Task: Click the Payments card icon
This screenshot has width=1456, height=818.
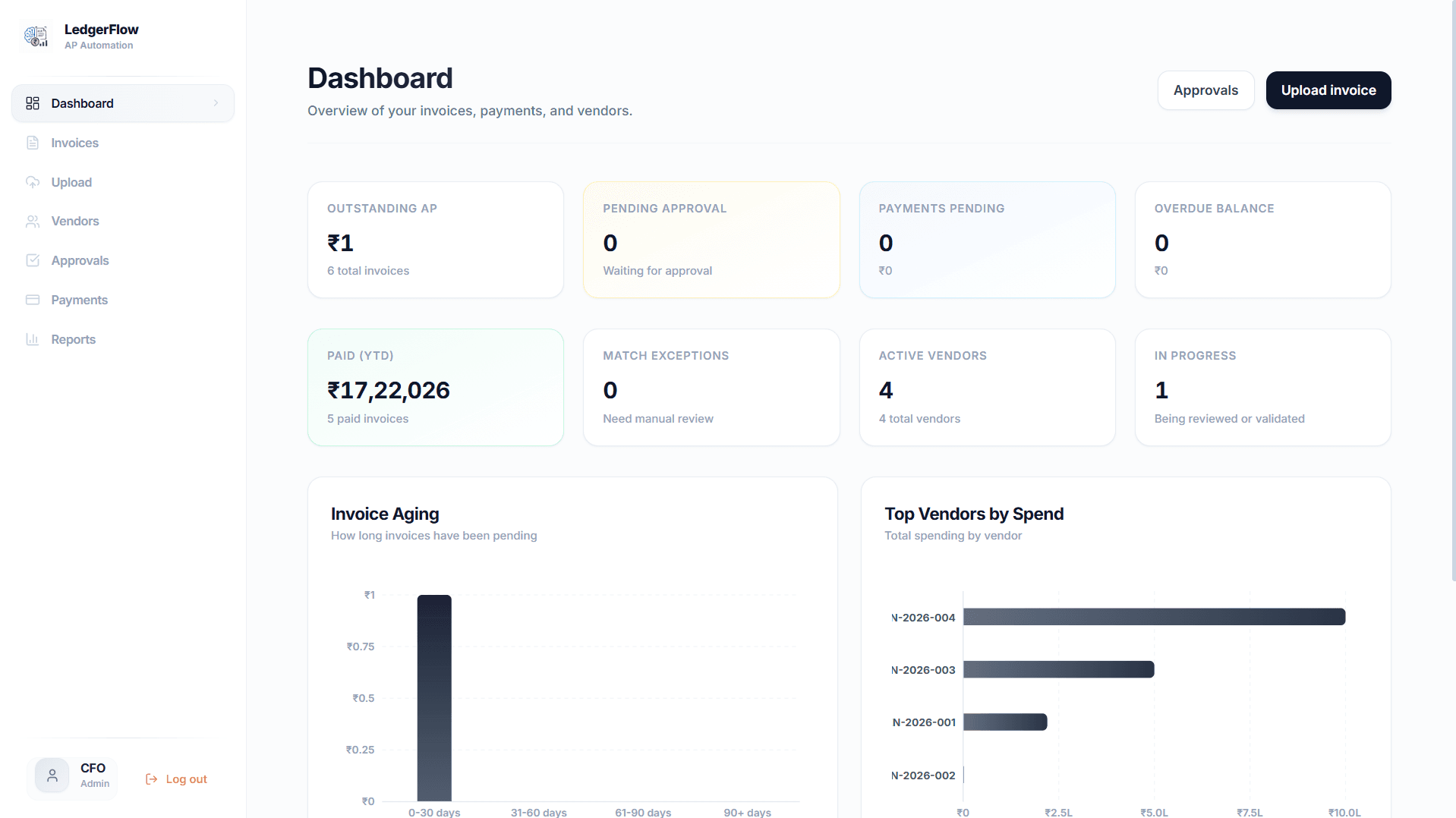Action: (33, 300)
